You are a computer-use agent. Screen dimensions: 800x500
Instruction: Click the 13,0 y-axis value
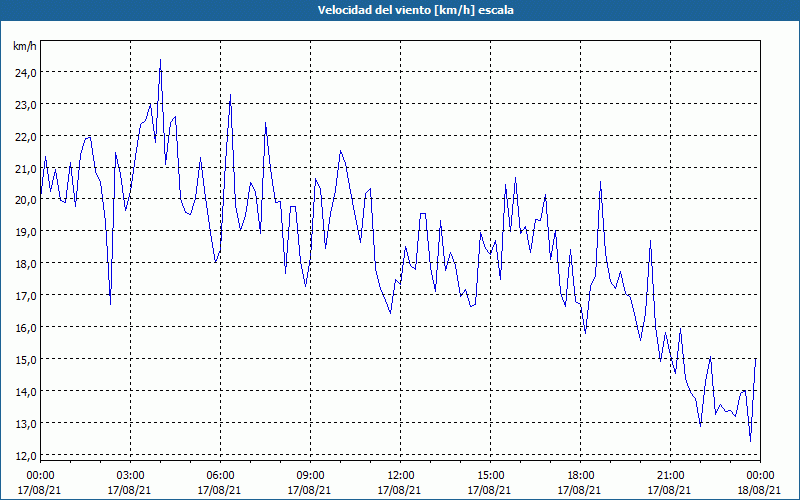coord(26,423)
